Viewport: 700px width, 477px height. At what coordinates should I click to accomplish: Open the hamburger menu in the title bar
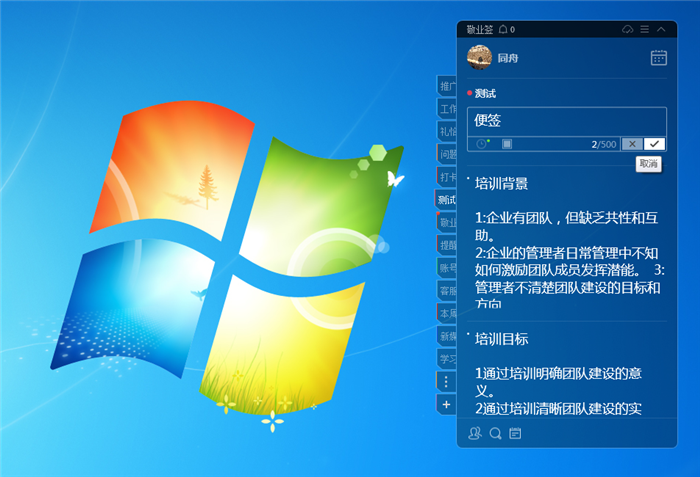click(x=645, y=29)
